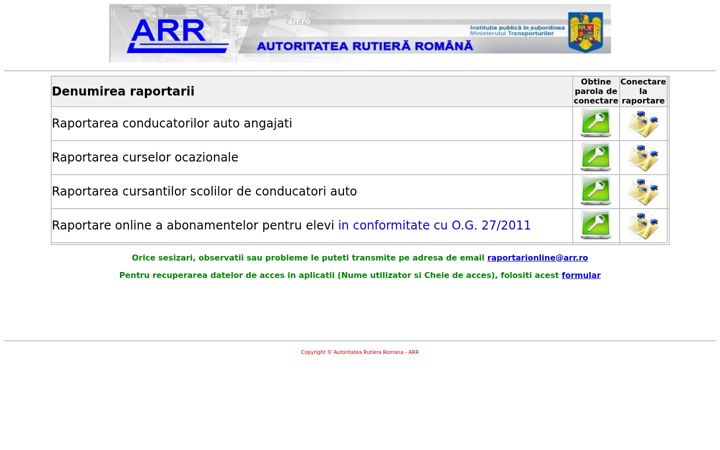The image size is (720, 450).
Task: Click 'Pentru recuperarea datelor de acces' text
Action: tap(339, 275)
